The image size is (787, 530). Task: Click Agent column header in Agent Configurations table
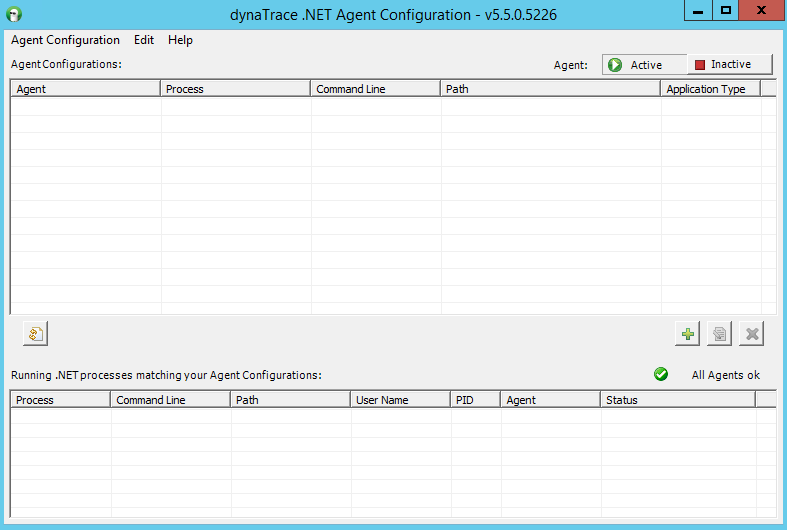85,89
